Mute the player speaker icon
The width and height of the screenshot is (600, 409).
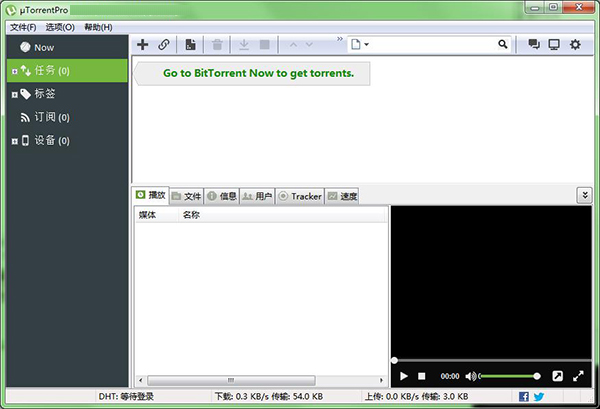(x=471, y=376)
